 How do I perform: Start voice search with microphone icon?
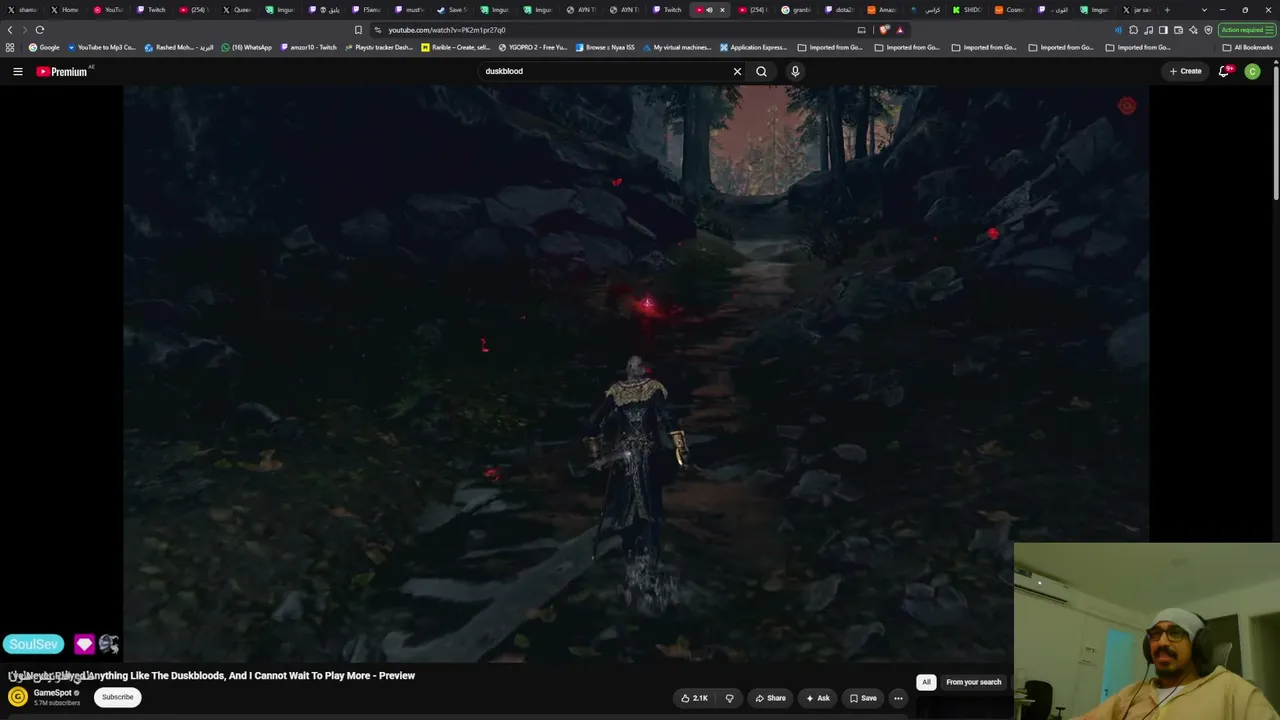click(795, 71)
